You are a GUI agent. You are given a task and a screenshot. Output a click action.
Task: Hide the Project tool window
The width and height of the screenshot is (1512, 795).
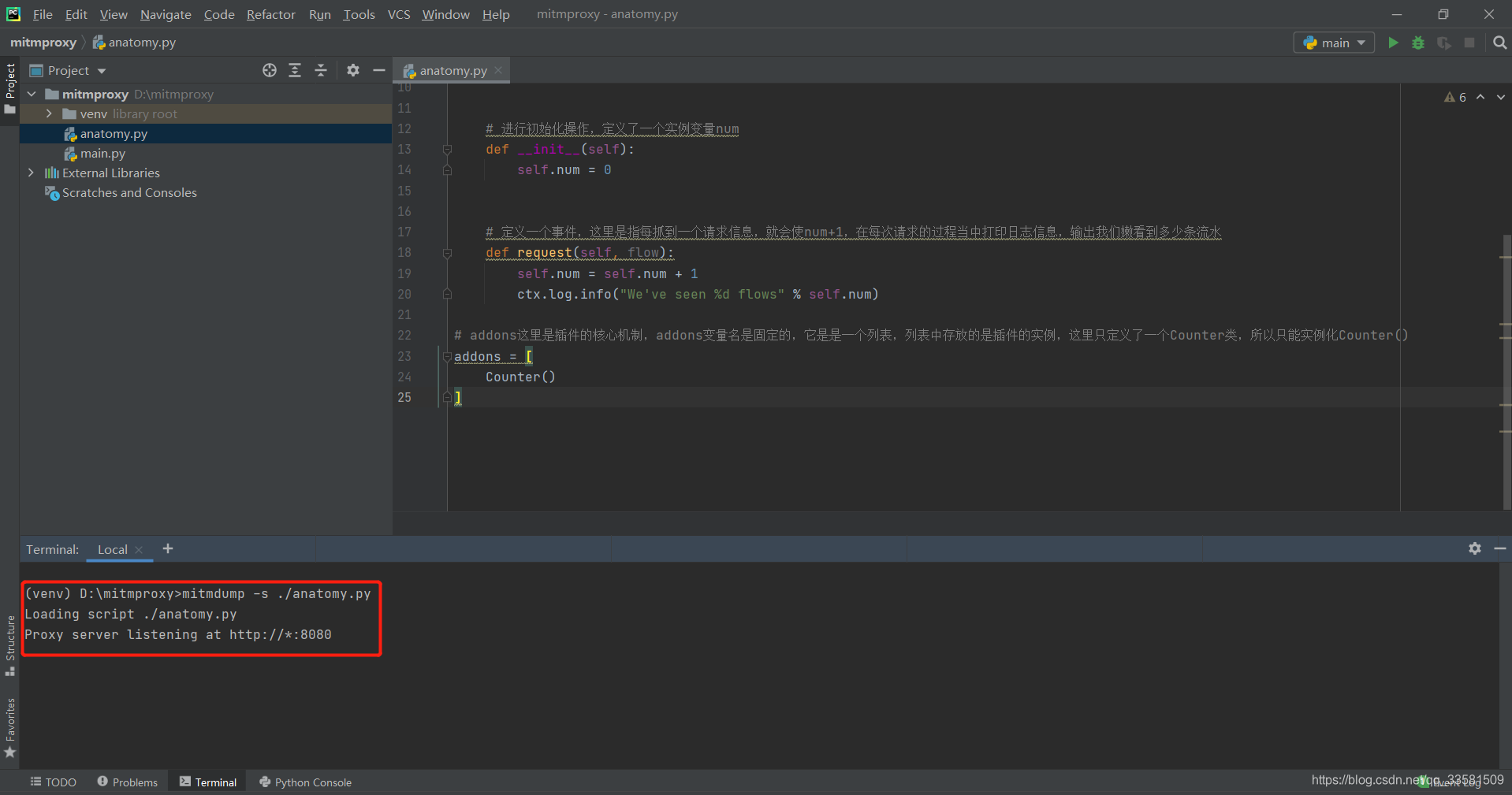tap(379, 70)
